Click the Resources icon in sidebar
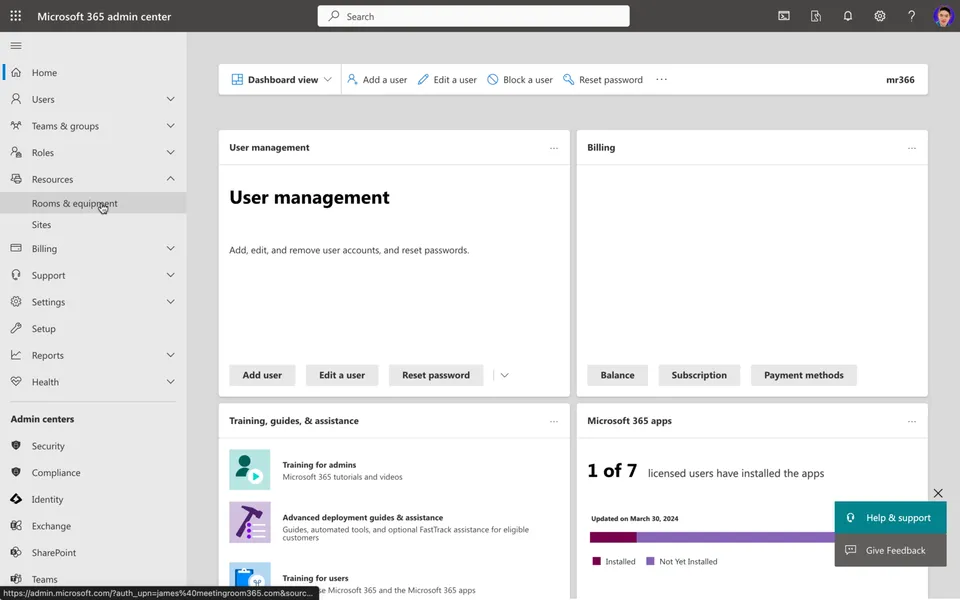The height and width of the screenshot is (600, 960). pyautogui.click(x=16, y=179)
